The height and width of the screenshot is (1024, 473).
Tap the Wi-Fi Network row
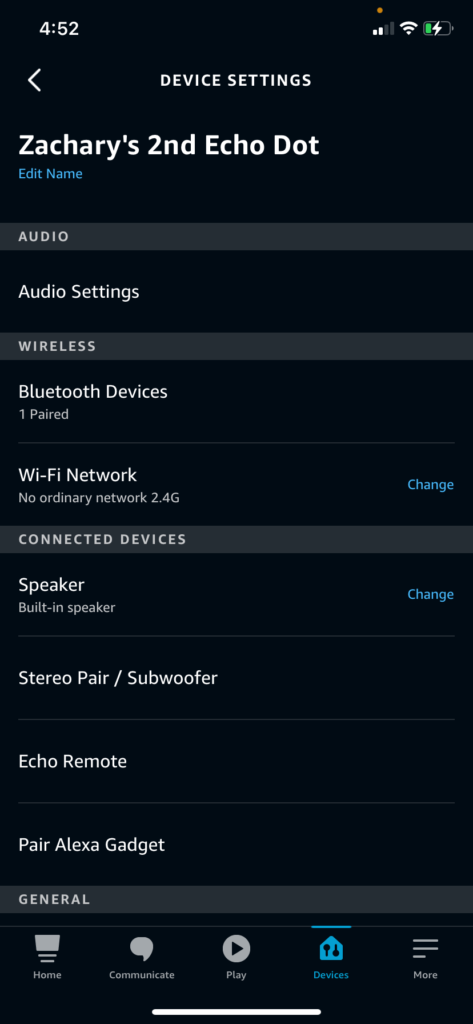pos(236,485)
